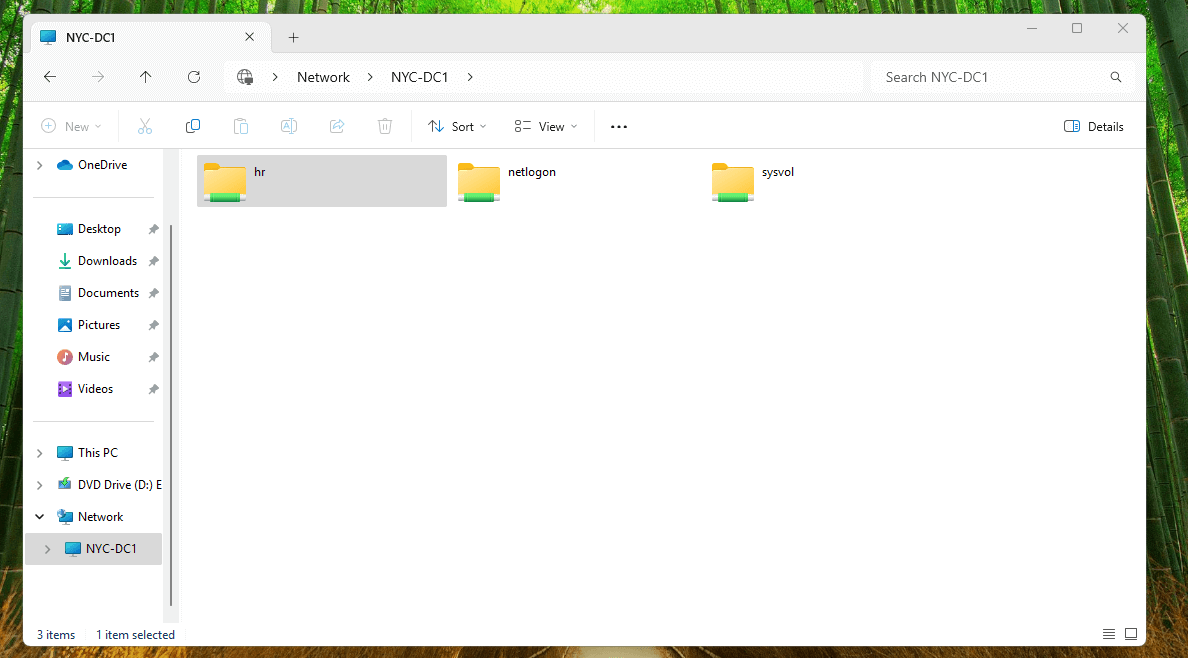Close the NYC-DC1 tab
Viewport: 1188px width, 658px height.
[x=249, y=36]
